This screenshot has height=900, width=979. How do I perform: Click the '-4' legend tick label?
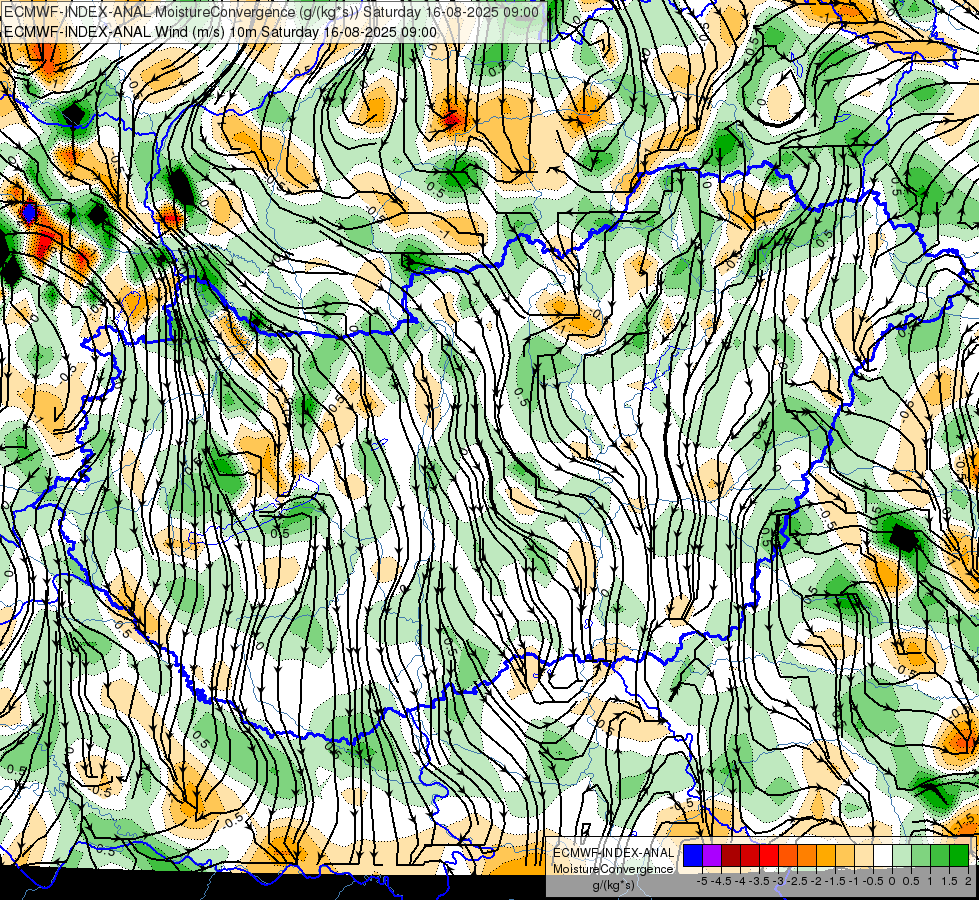coord(740,881)
